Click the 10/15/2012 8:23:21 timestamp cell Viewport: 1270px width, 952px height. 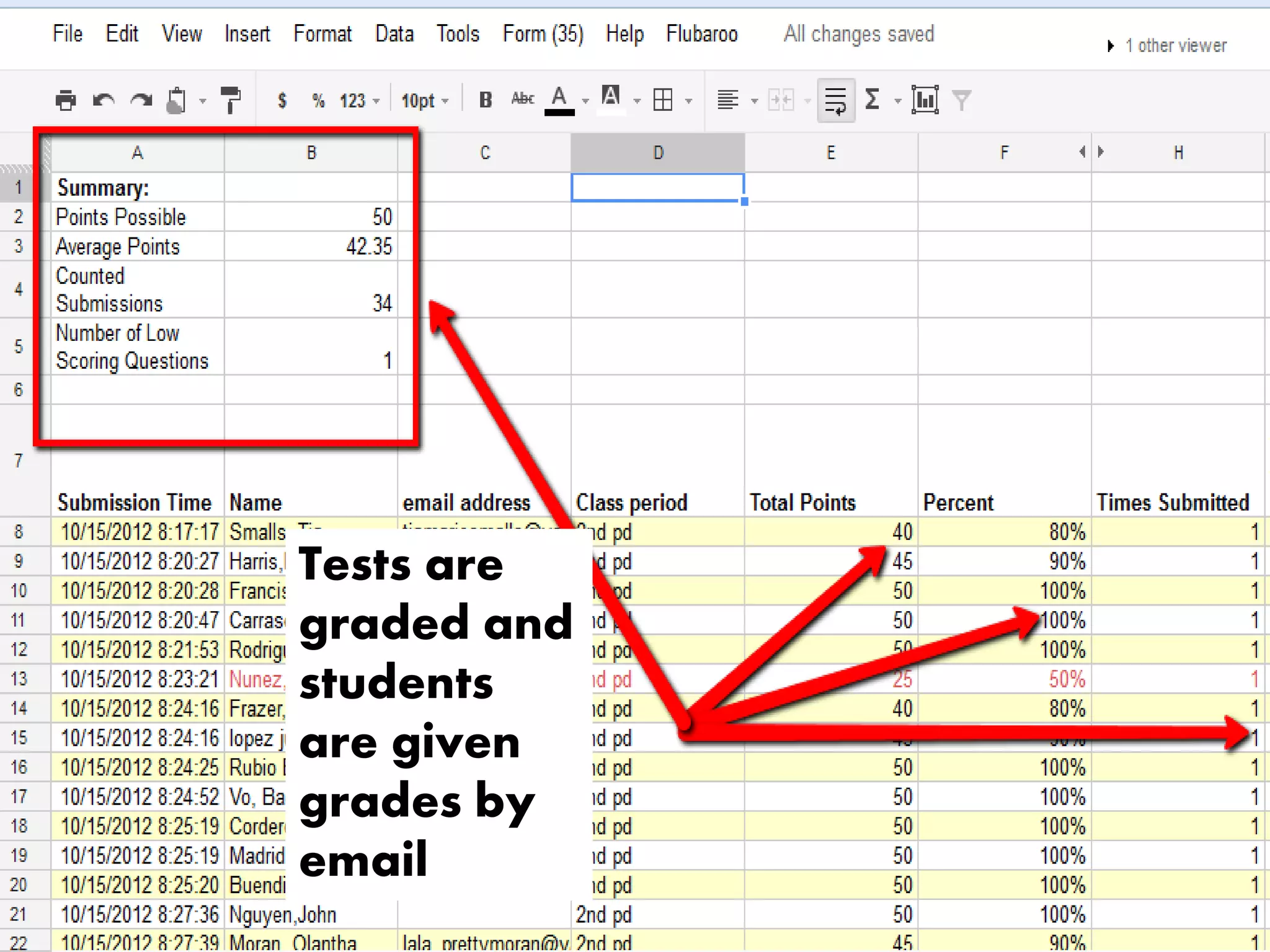click(138, 679)
